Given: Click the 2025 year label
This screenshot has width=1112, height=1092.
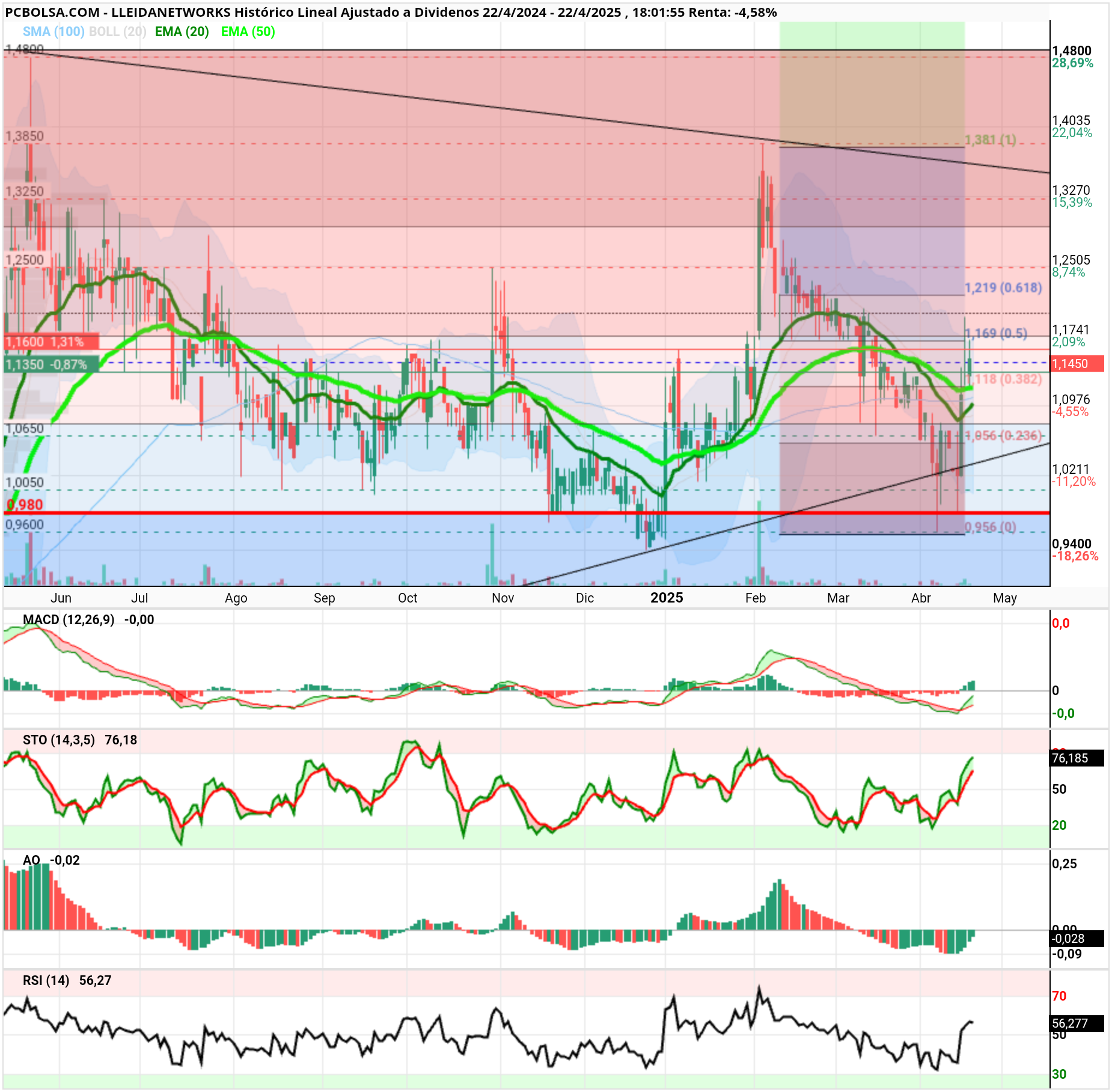Looking at the screenshot, I should [667, 597].
